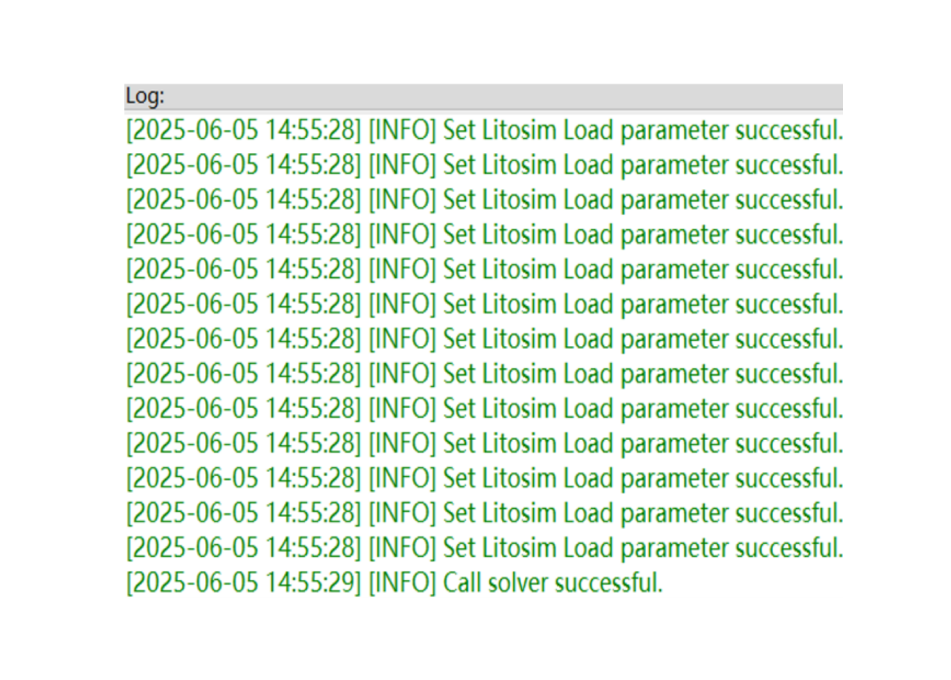Select the first Set Litosim Load log entry

pos(485,130)
